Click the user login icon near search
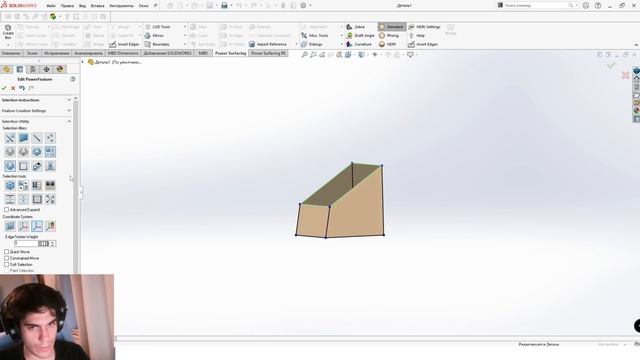The height and width of the screenshot is (360, 640). point(586,5)
